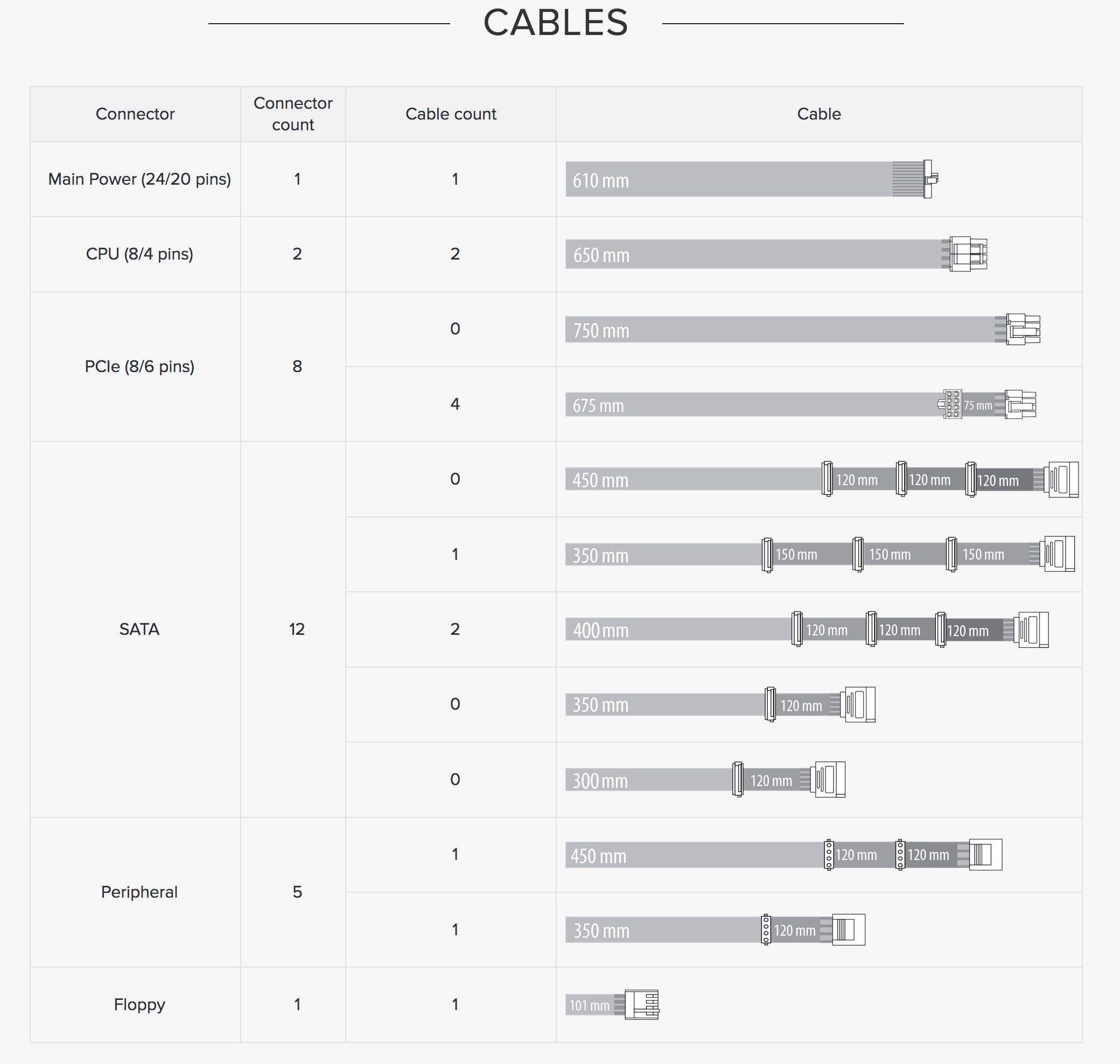Click the CPU connector on the 650 mm cable
This screenshot has height=1064, width=1120.
point(968,254)
